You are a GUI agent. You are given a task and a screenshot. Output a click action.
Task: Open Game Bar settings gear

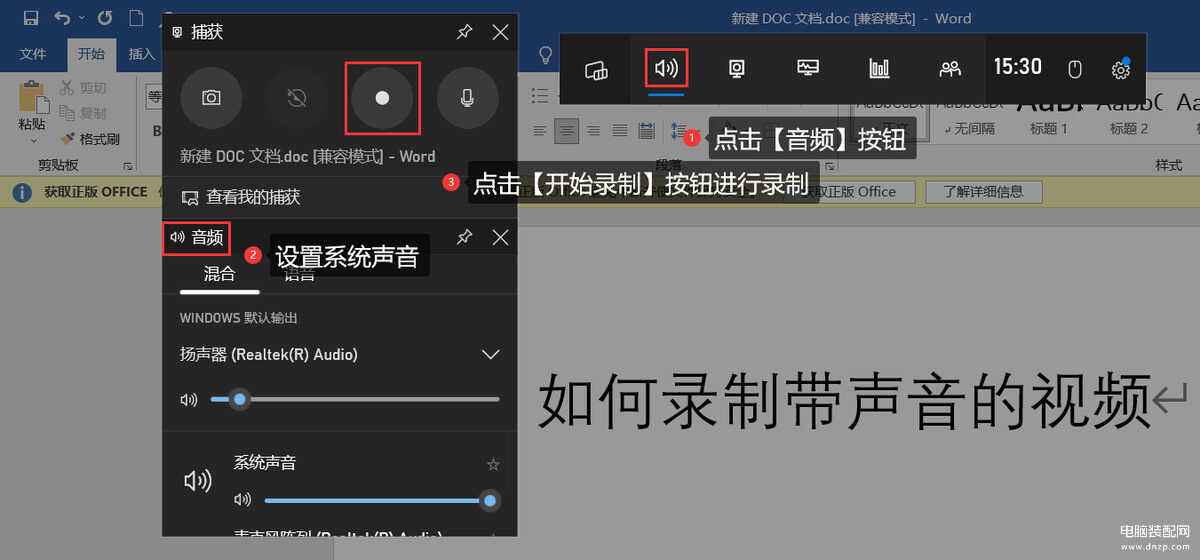(x=1121, y=69)
